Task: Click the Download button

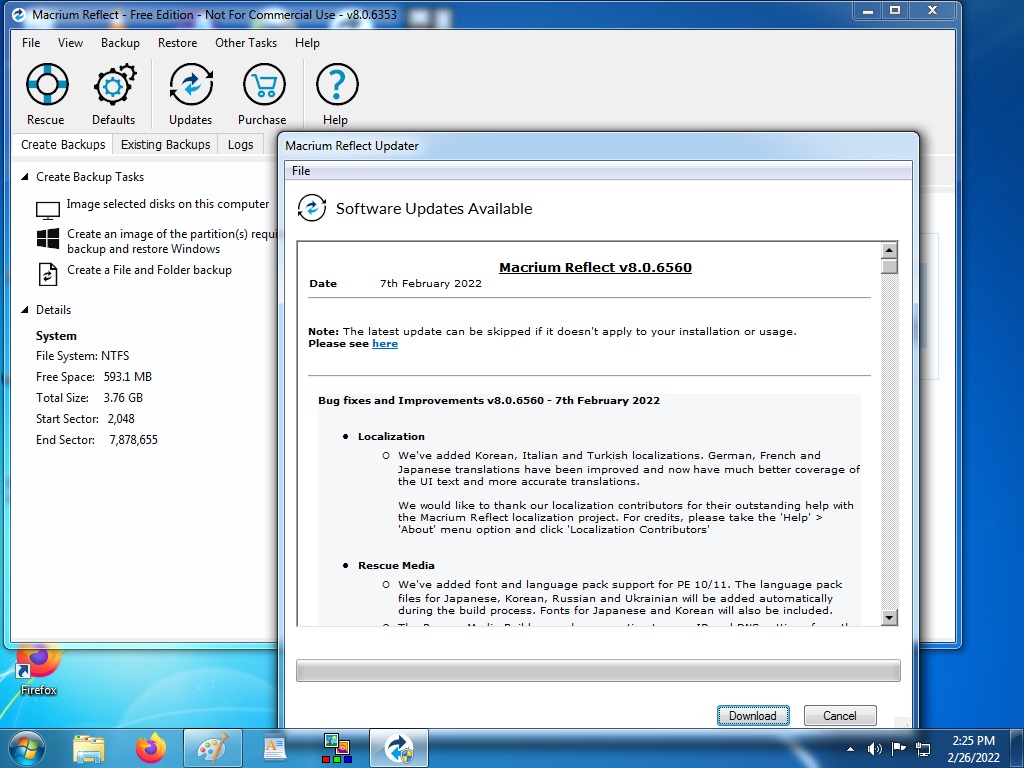Action: click(752, 716)
